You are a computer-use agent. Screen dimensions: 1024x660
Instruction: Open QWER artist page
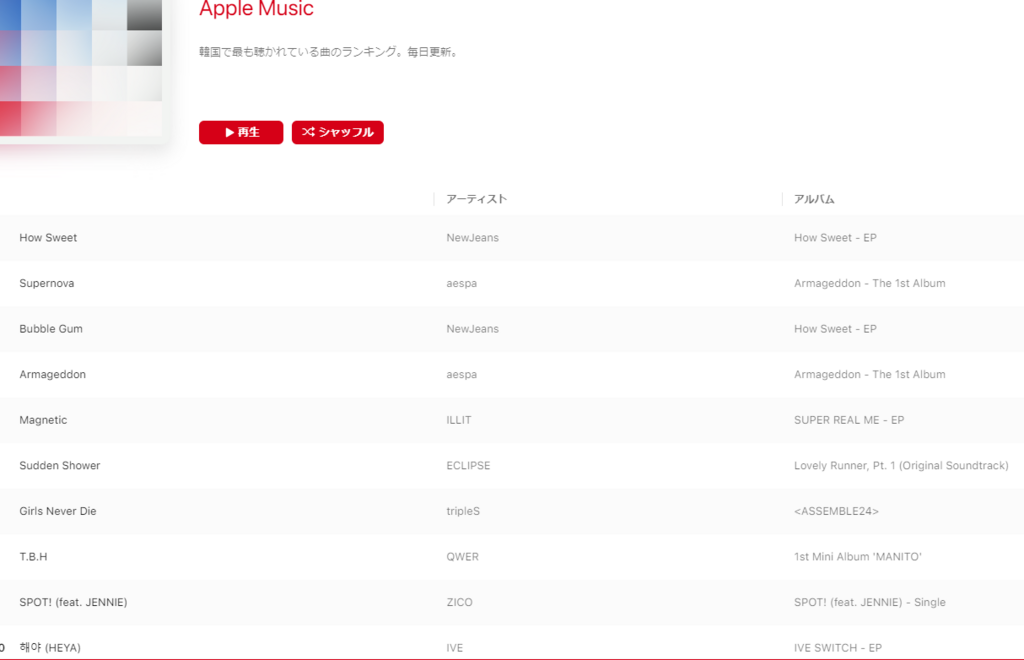[x=462, y=557]
